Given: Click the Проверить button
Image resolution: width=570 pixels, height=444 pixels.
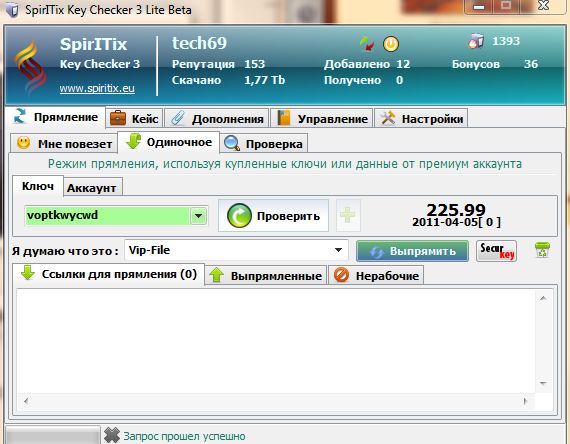Looking at the screenshot, I should click(x=273, y=216).
